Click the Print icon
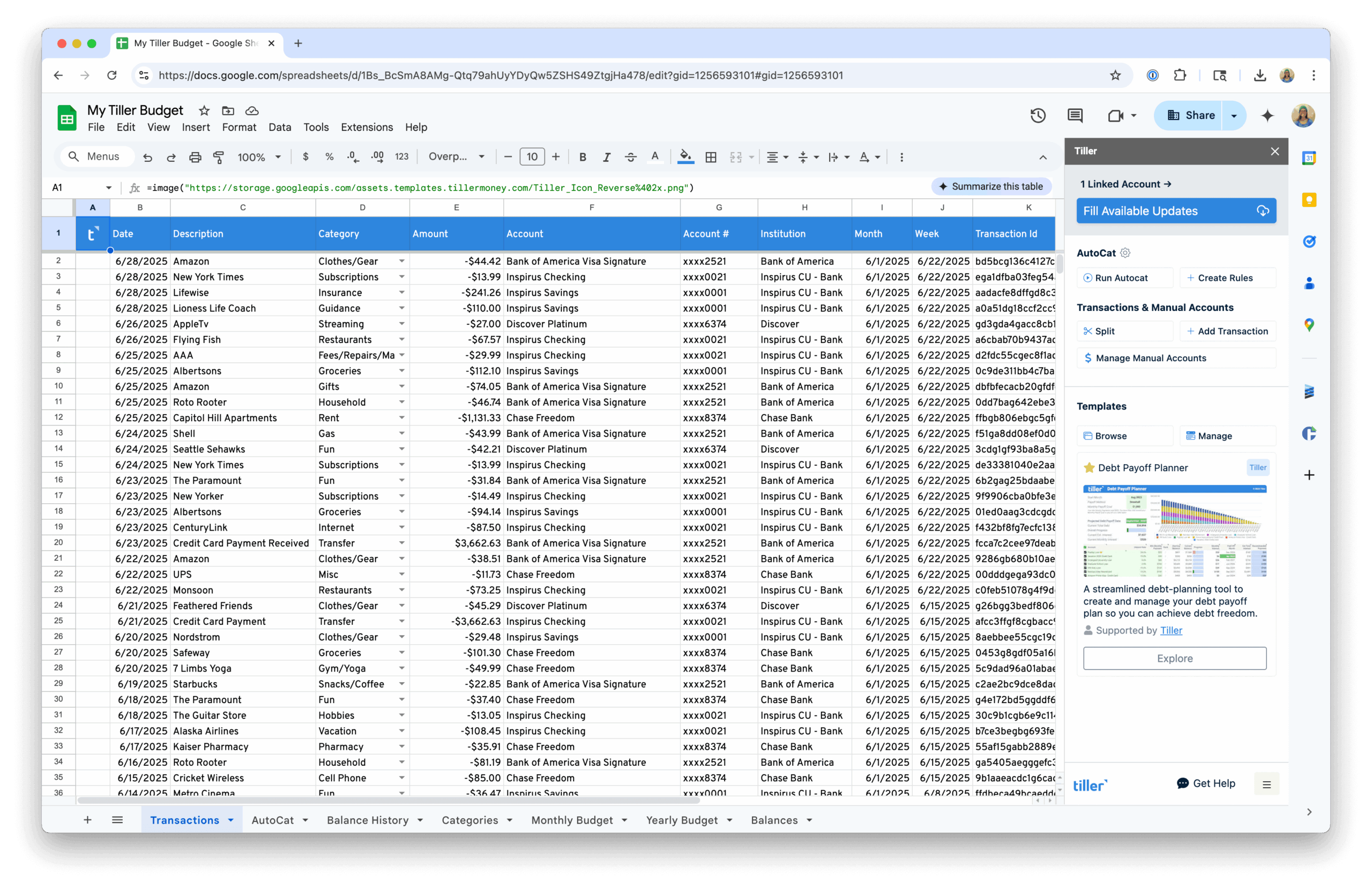Screen dimensions: 1372x888 tap(195, 156)
